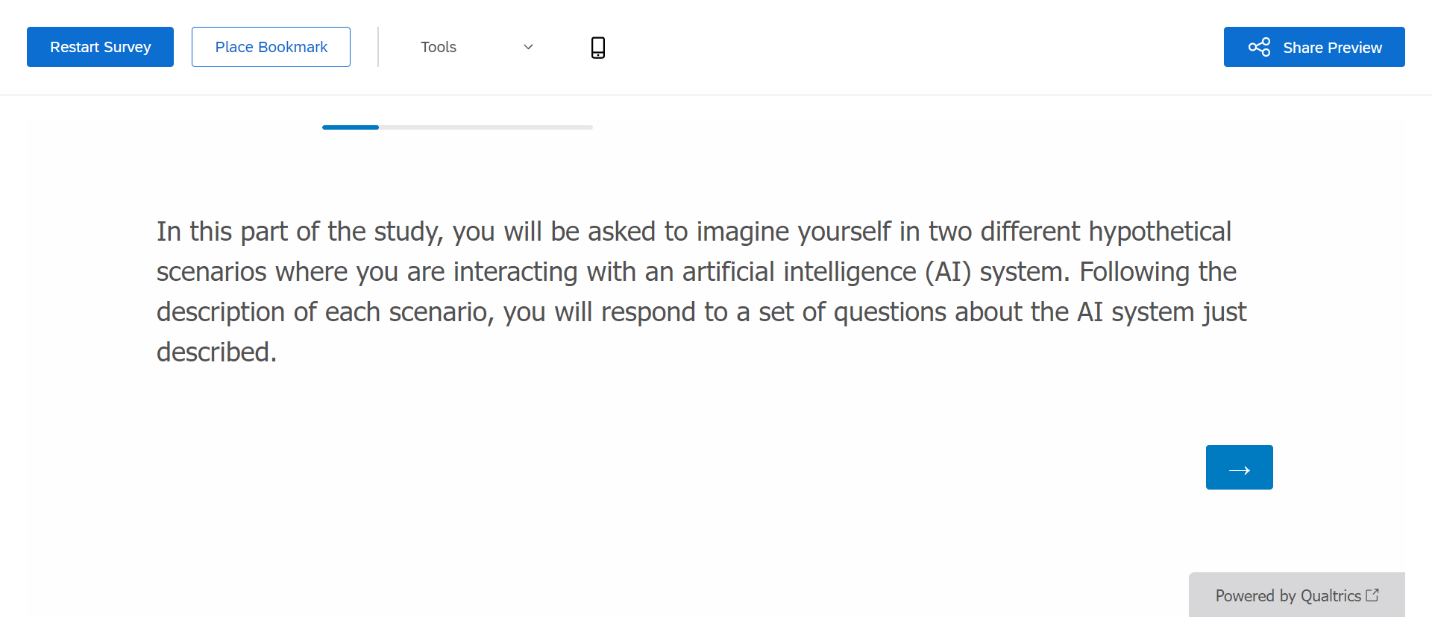
Task: Click the "Tools" label text
Action: (x=438, y=47)
